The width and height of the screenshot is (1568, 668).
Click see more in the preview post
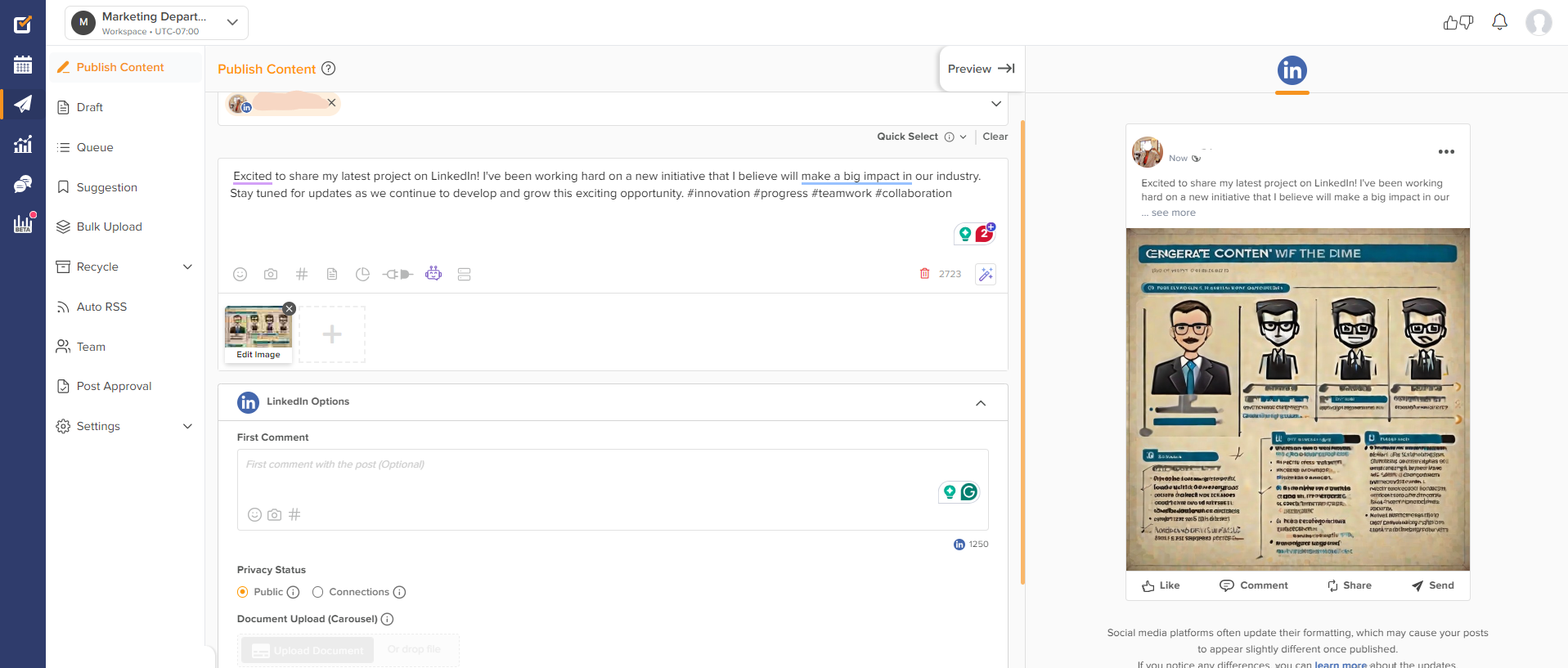click(1173, 213)
